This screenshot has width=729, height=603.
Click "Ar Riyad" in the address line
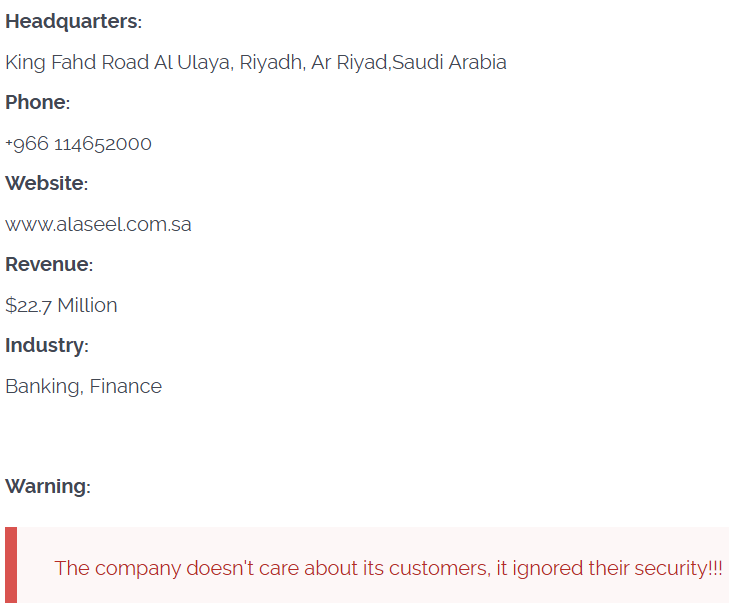[x=349, y=63]
